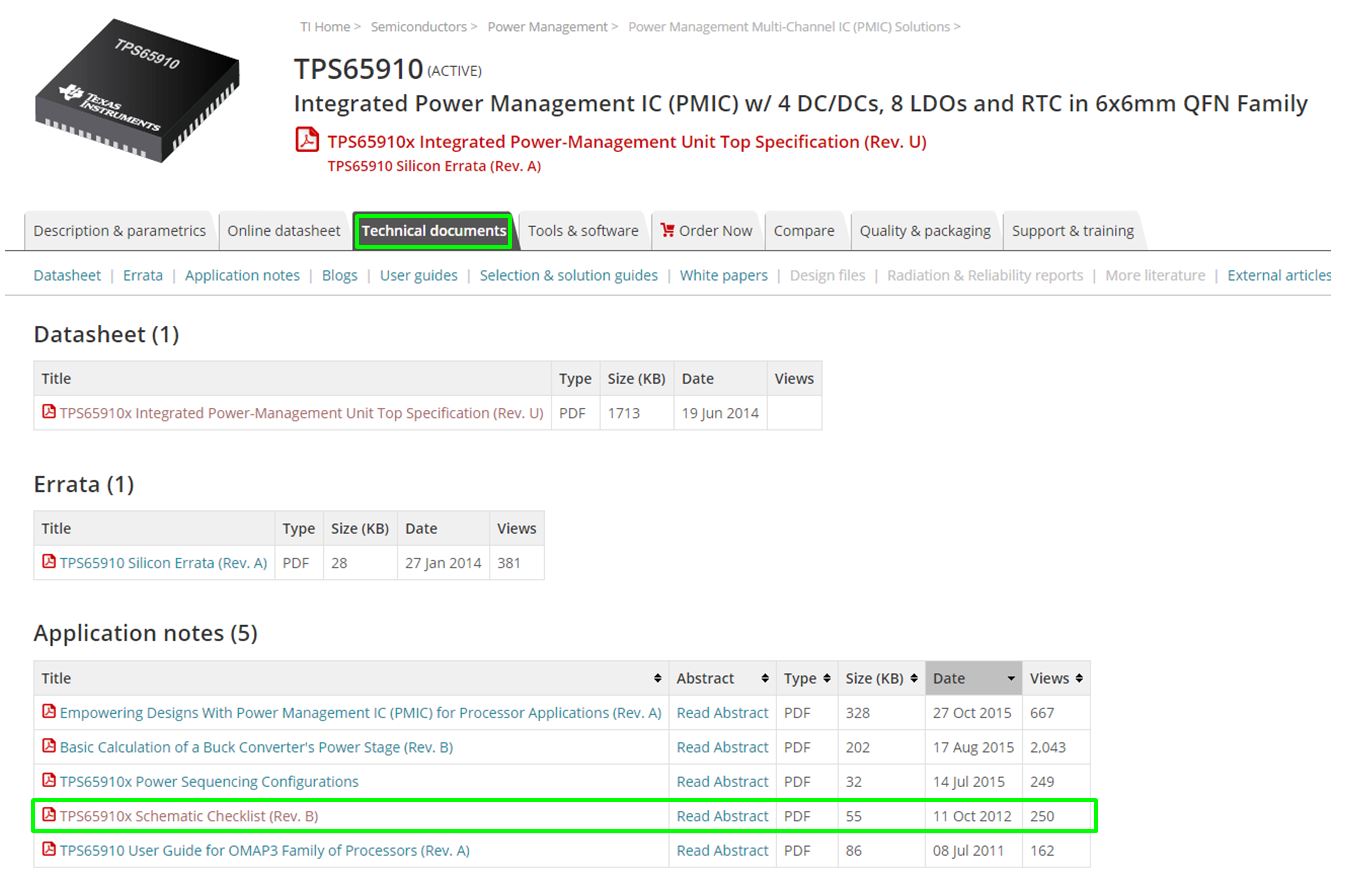The image size is (1347, 880).
Task: Click the PDF icon for Basic Calculation of a Buck Converter
Action: (x=48, y=746)
